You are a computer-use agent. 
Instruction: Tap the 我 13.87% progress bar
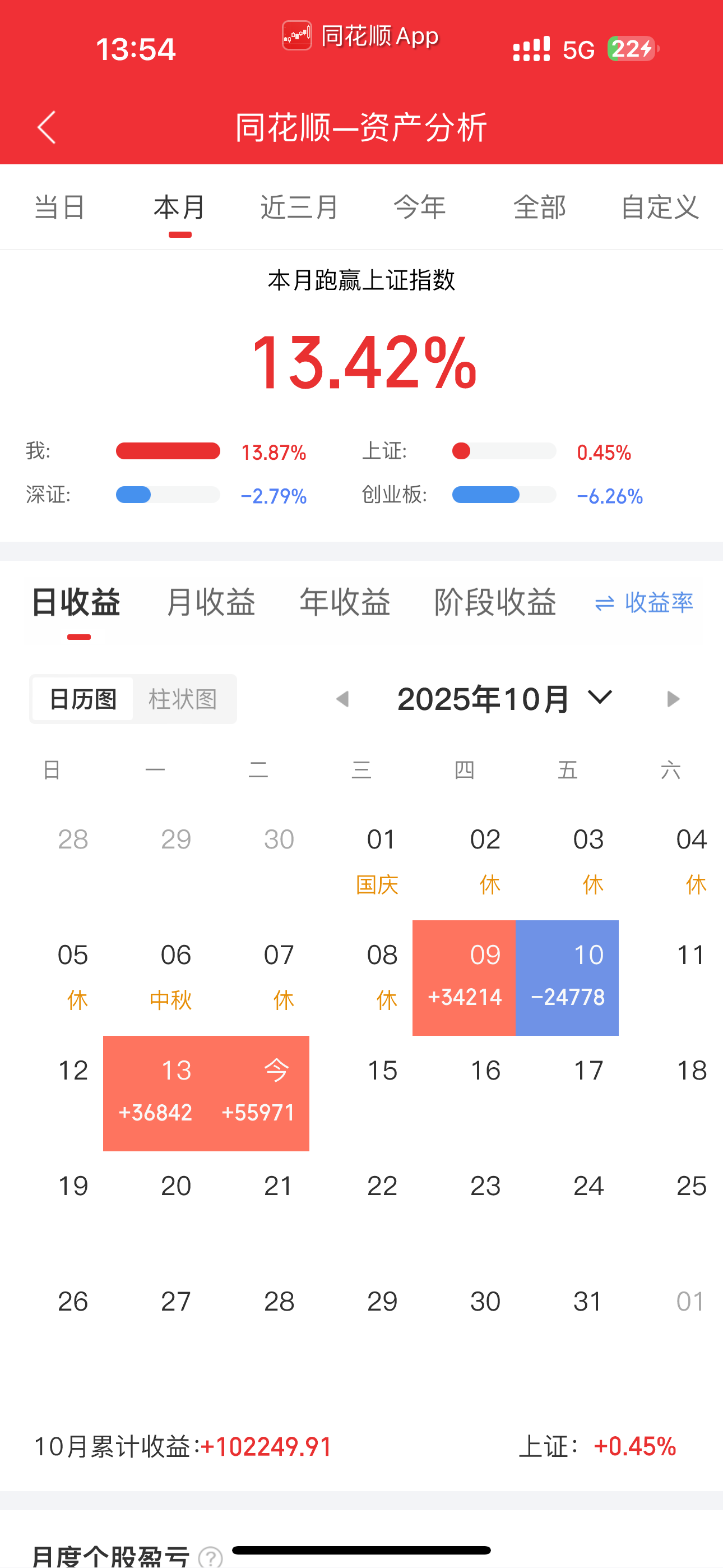pyautogui.click(x=168, y=451)
